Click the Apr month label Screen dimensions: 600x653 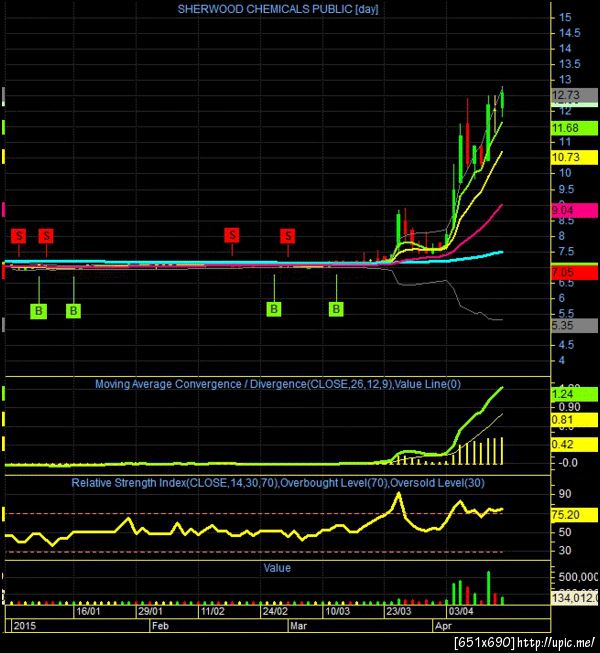(443, 626)
